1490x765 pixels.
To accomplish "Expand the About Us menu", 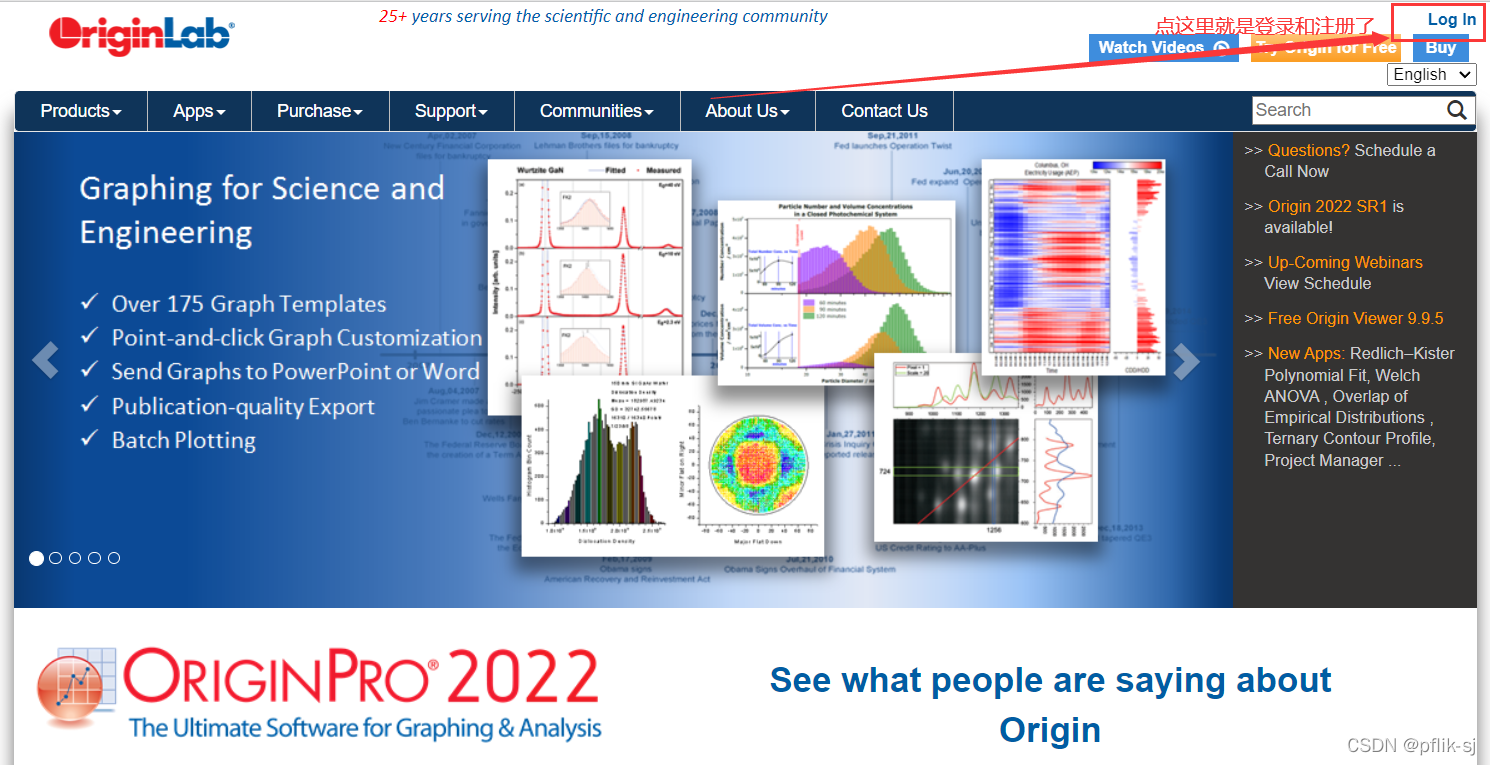I will click(x=747, y=111).
